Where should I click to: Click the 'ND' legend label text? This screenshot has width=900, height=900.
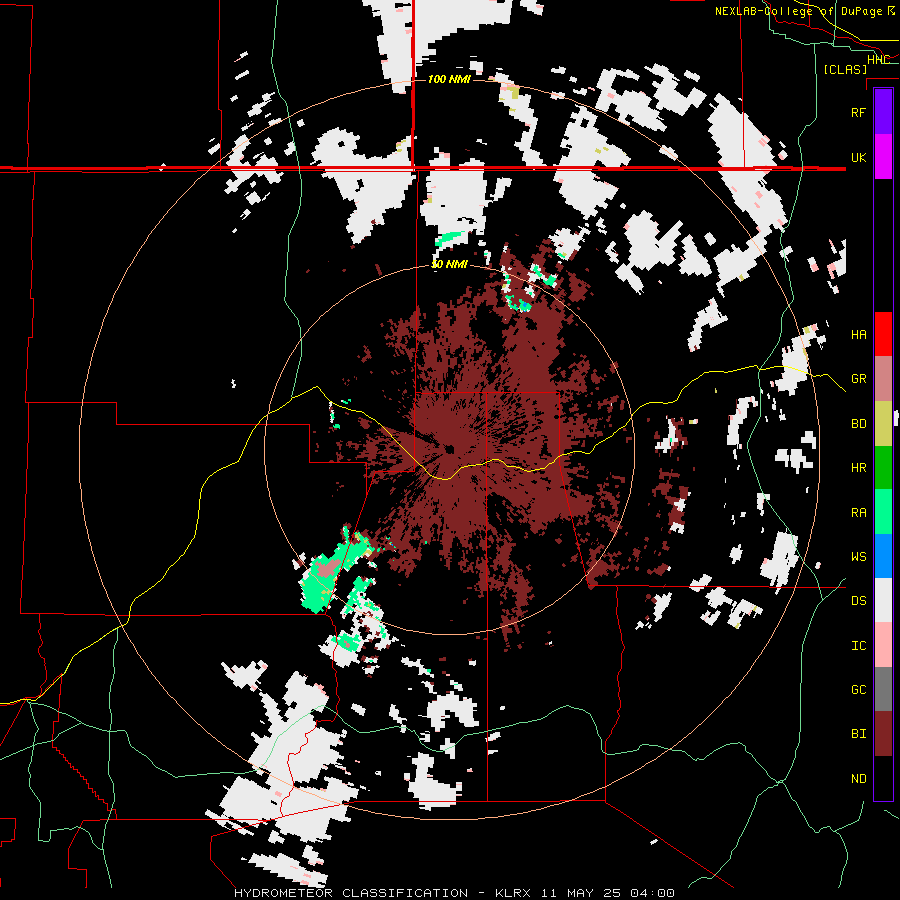point(858,779)
